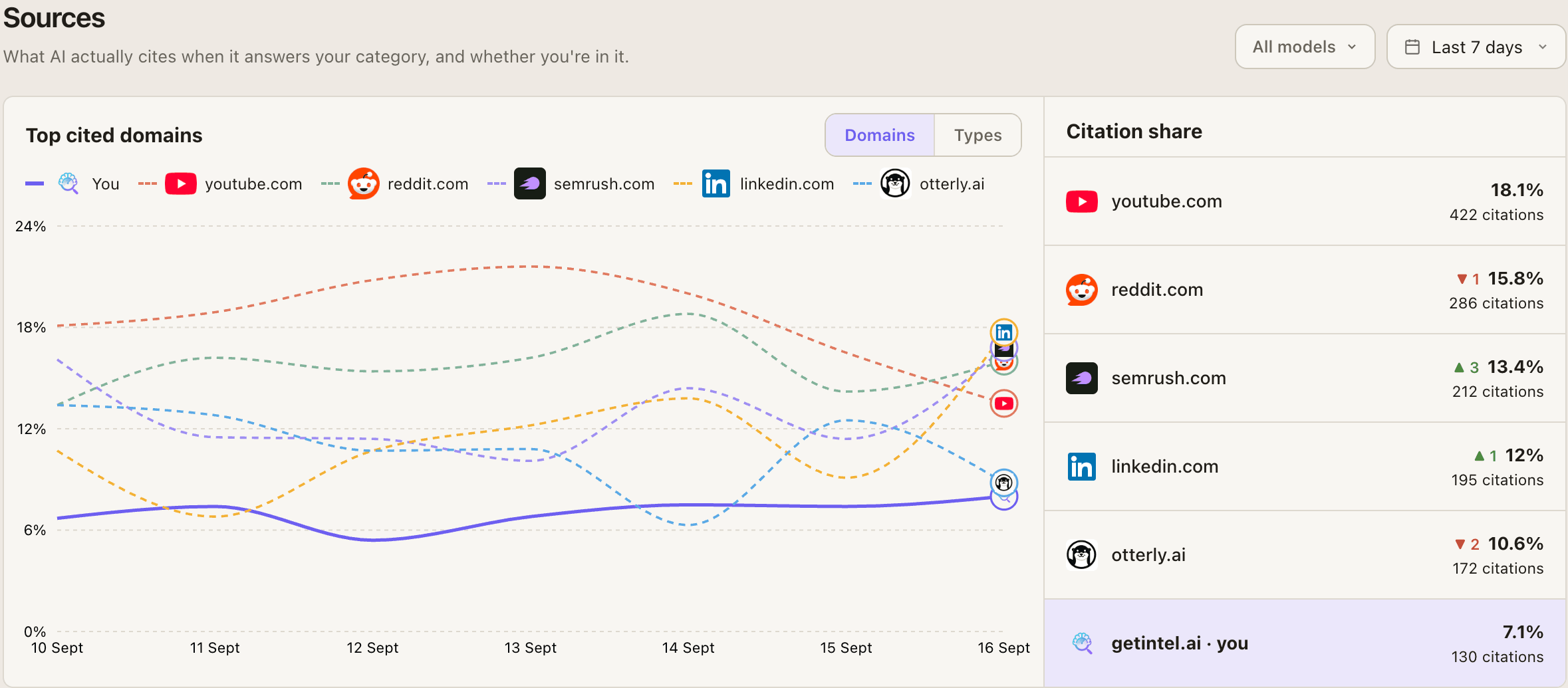Image resolution: width=1568 pixels, height=688 pixels.
Task: Click the 195 citations text
Action: click(1497, 480)
